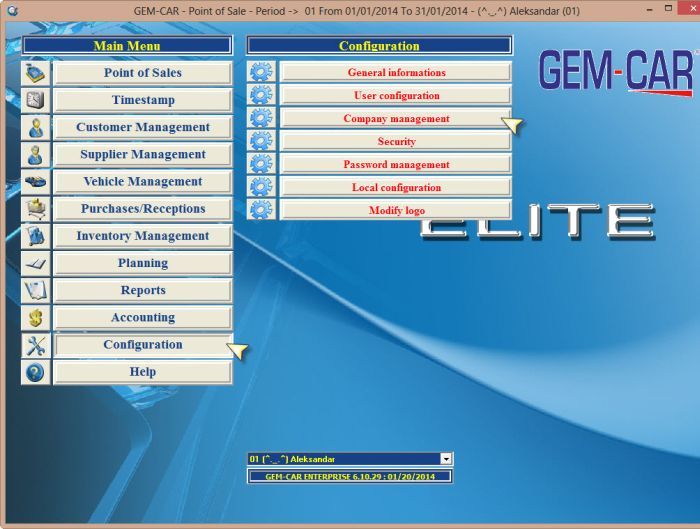700x529 pixels.
Task: Go to Supplier Management
Action: point(143,154)
